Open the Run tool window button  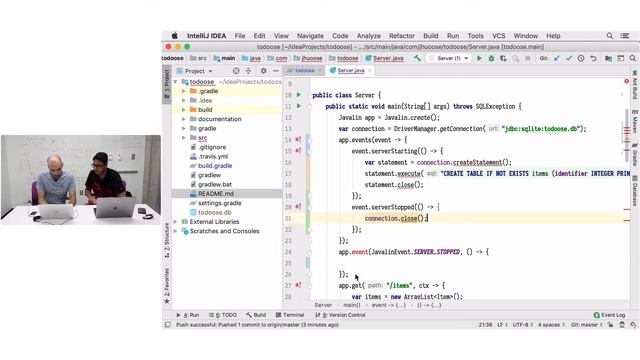click(x=188, y=315)
